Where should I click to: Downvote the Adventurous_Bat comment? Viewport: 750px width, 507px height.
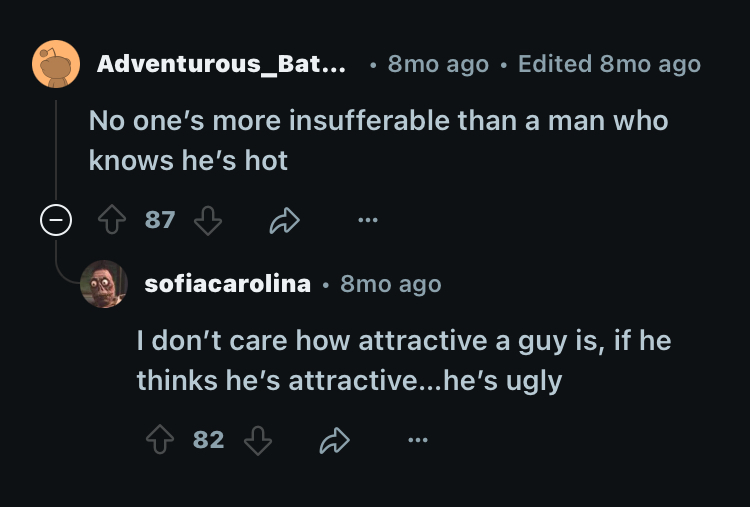pyautogui.click(x=208, y=220)
